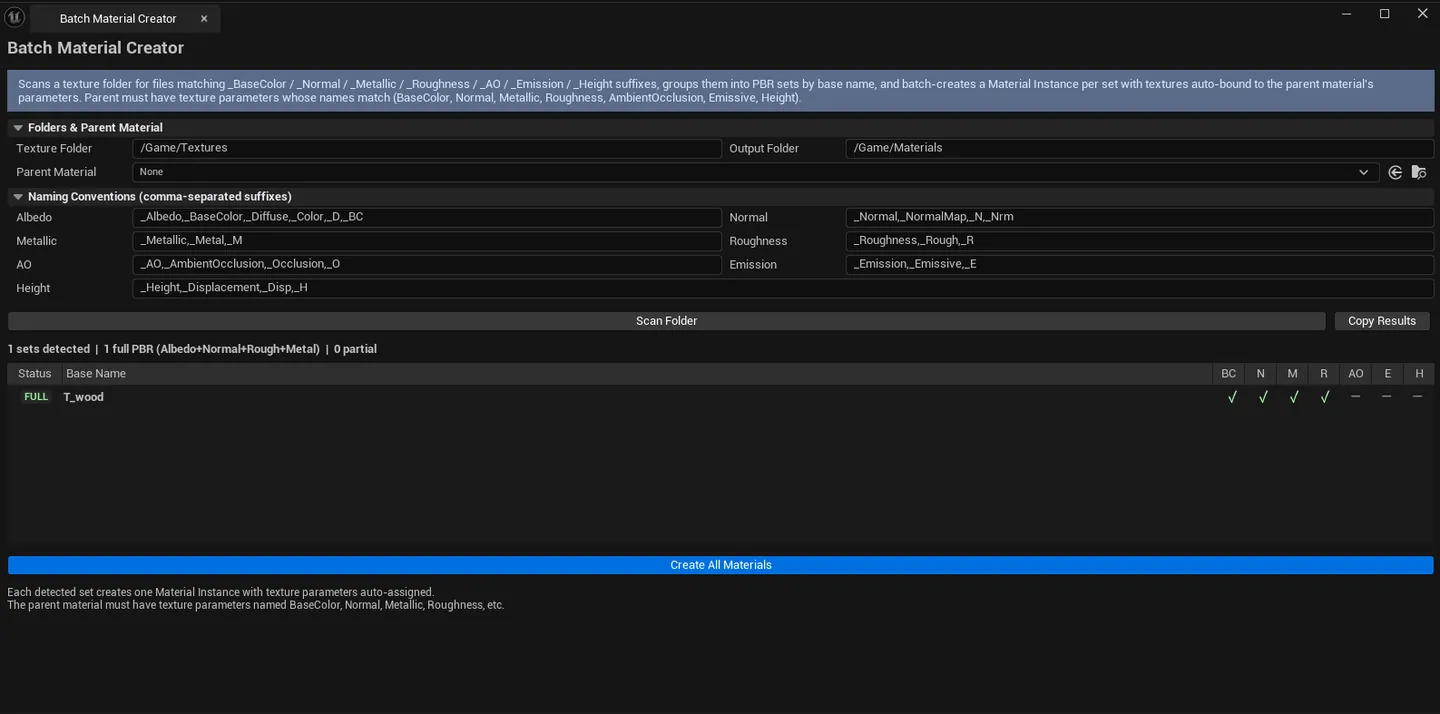Image resolution: width=1440 pixels, height=714 pixels.
Task: Edit the Height suffixes field
Action: pyautogui.click(x=783, y=288)
